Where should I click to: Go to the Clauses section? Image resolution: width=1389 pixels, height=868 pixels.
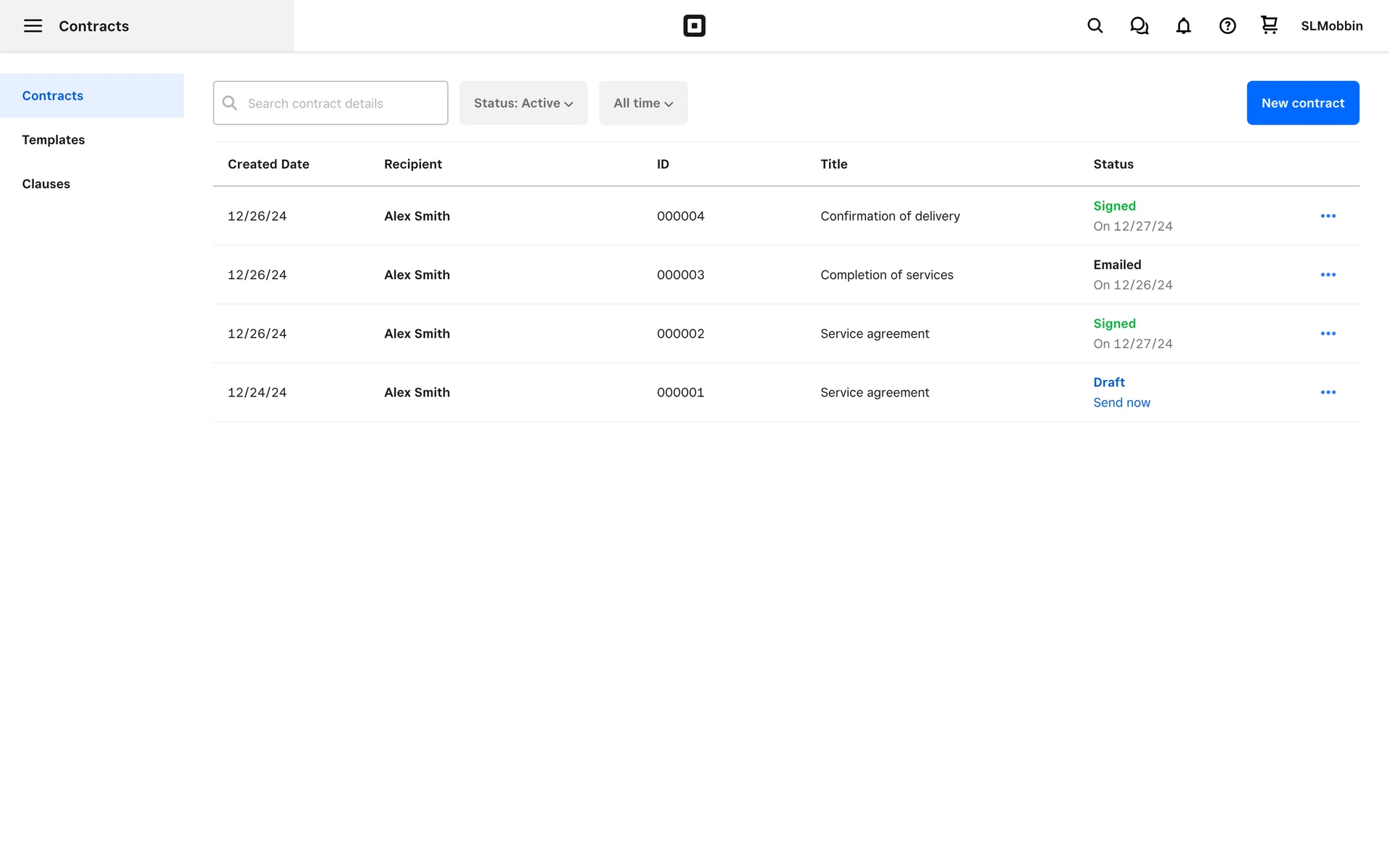(x=46, y=184)
